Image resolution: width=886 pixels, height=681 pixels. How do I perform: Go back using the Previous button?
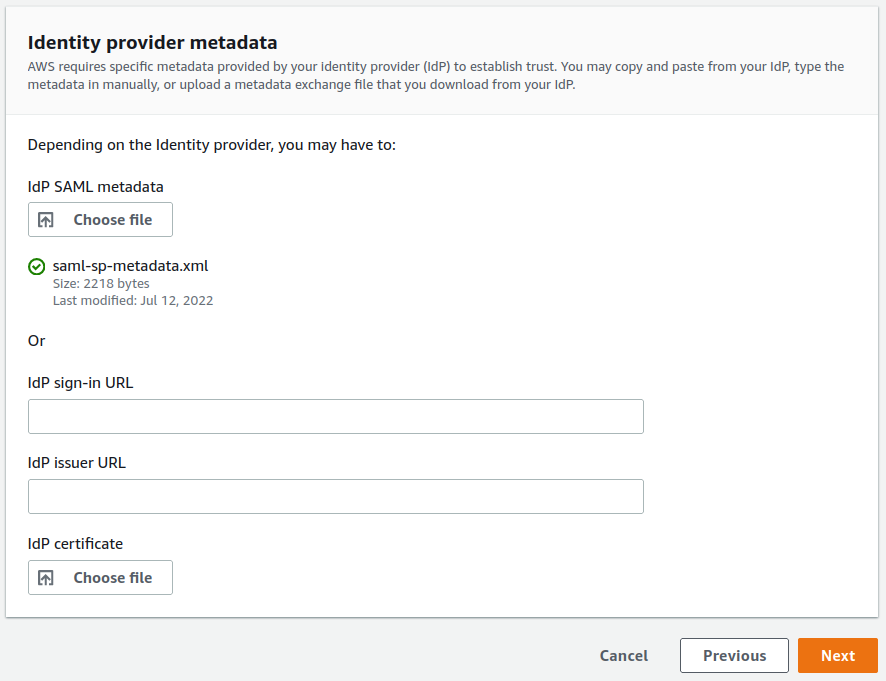tap(734, 655)
